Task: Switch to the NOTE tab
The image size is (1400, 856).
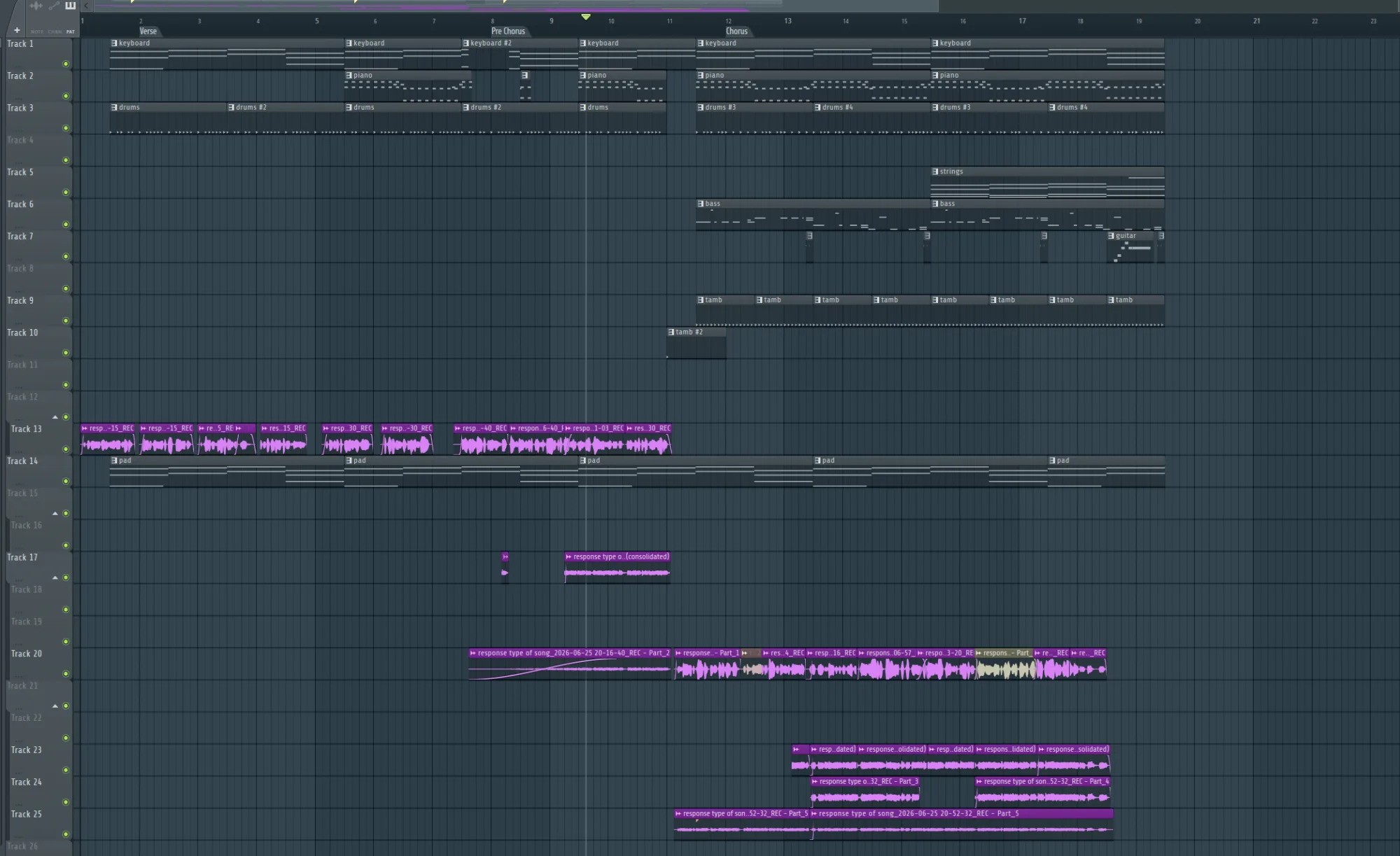Action: click(x=36, y=31)
